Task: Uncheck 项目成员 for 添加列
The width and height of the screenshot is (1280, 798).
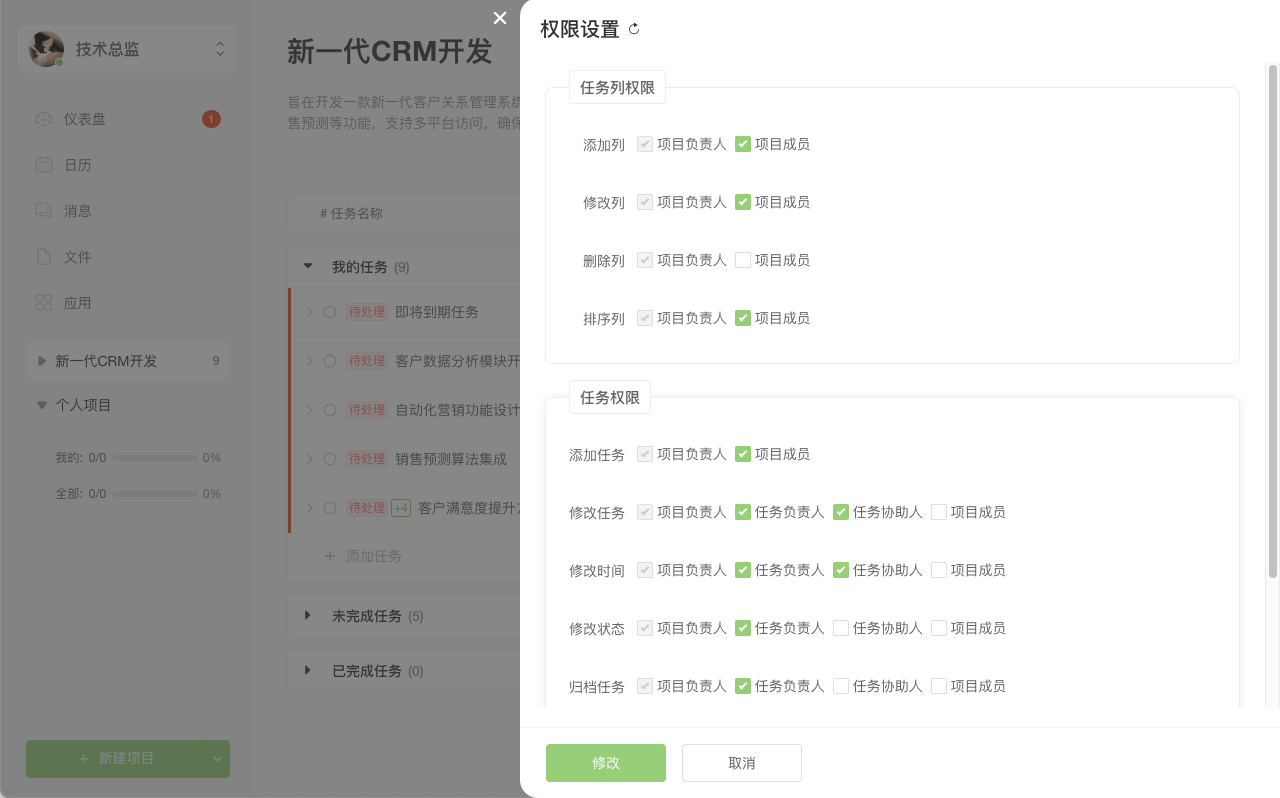Action: (743, 144)
